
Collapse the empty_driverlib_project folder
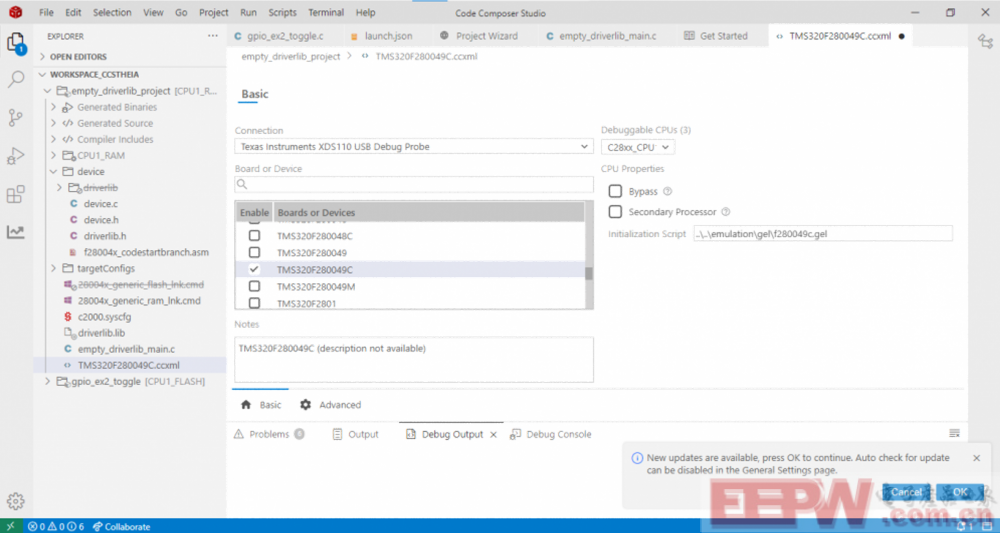pyautogui.click(x=48, y=91)
